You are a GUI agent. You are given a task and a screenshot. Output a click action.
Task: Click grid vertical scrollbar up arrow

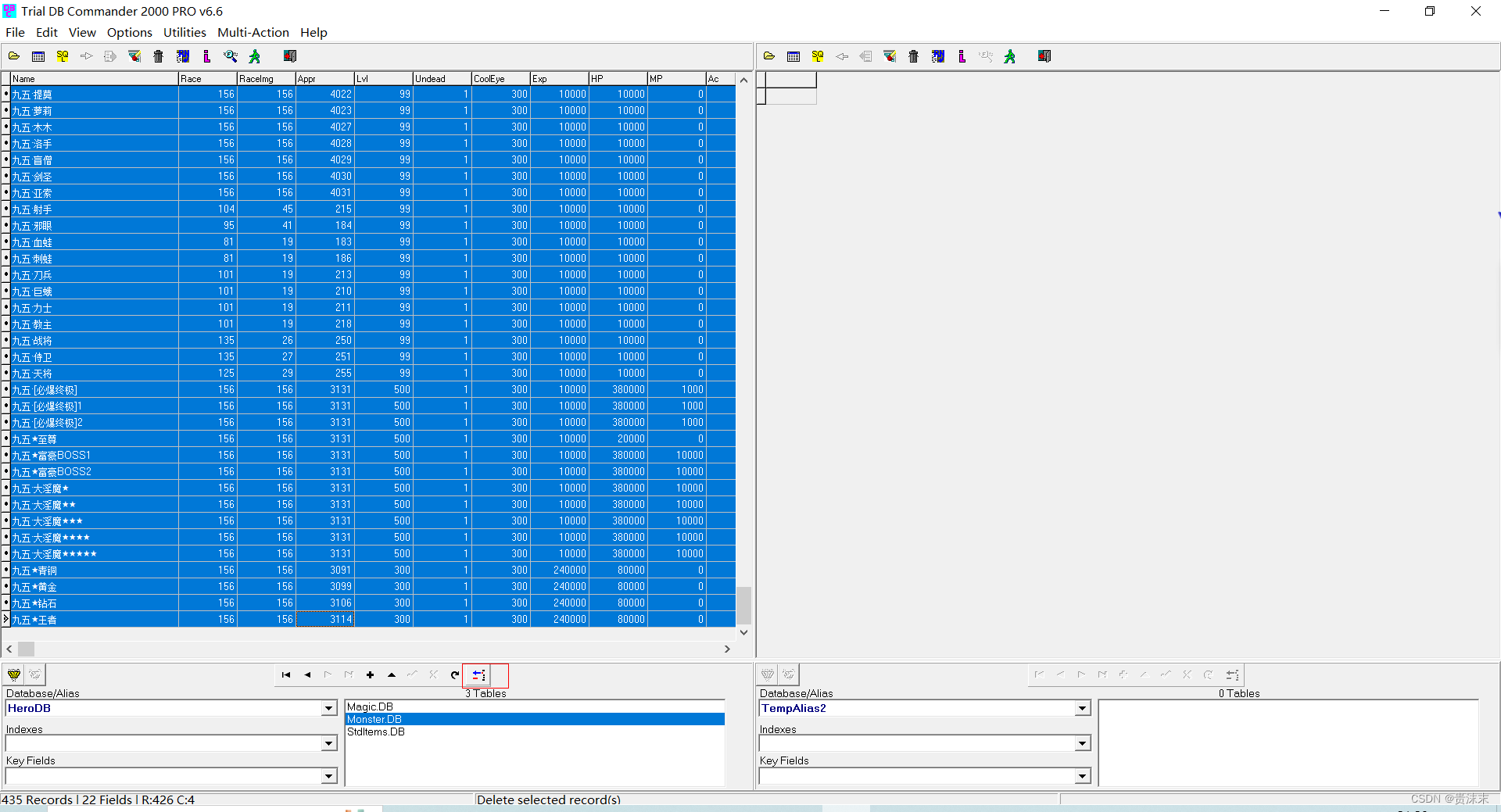click(744, 80)
